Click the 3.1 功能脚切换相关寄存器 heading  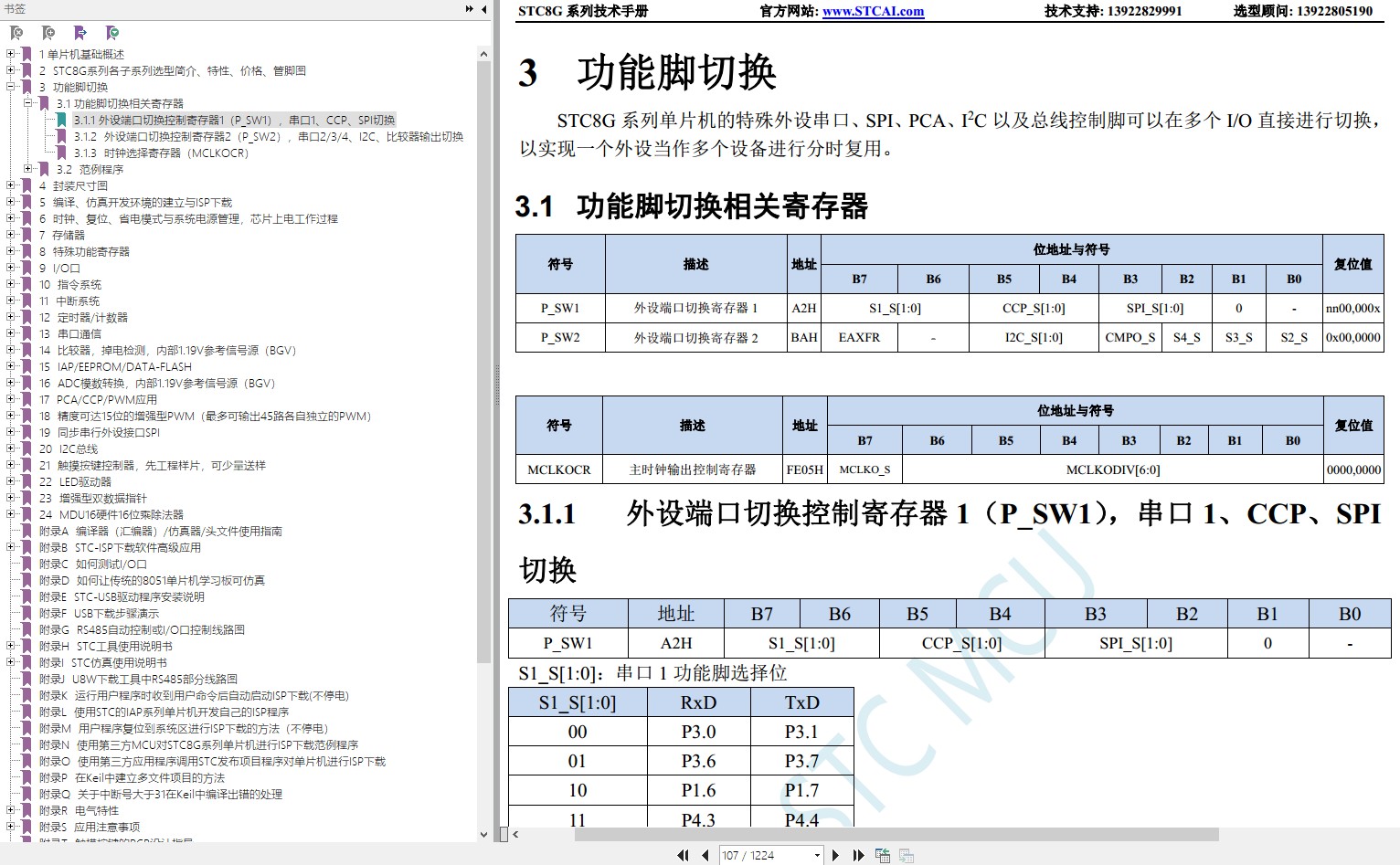click(692, 206)
